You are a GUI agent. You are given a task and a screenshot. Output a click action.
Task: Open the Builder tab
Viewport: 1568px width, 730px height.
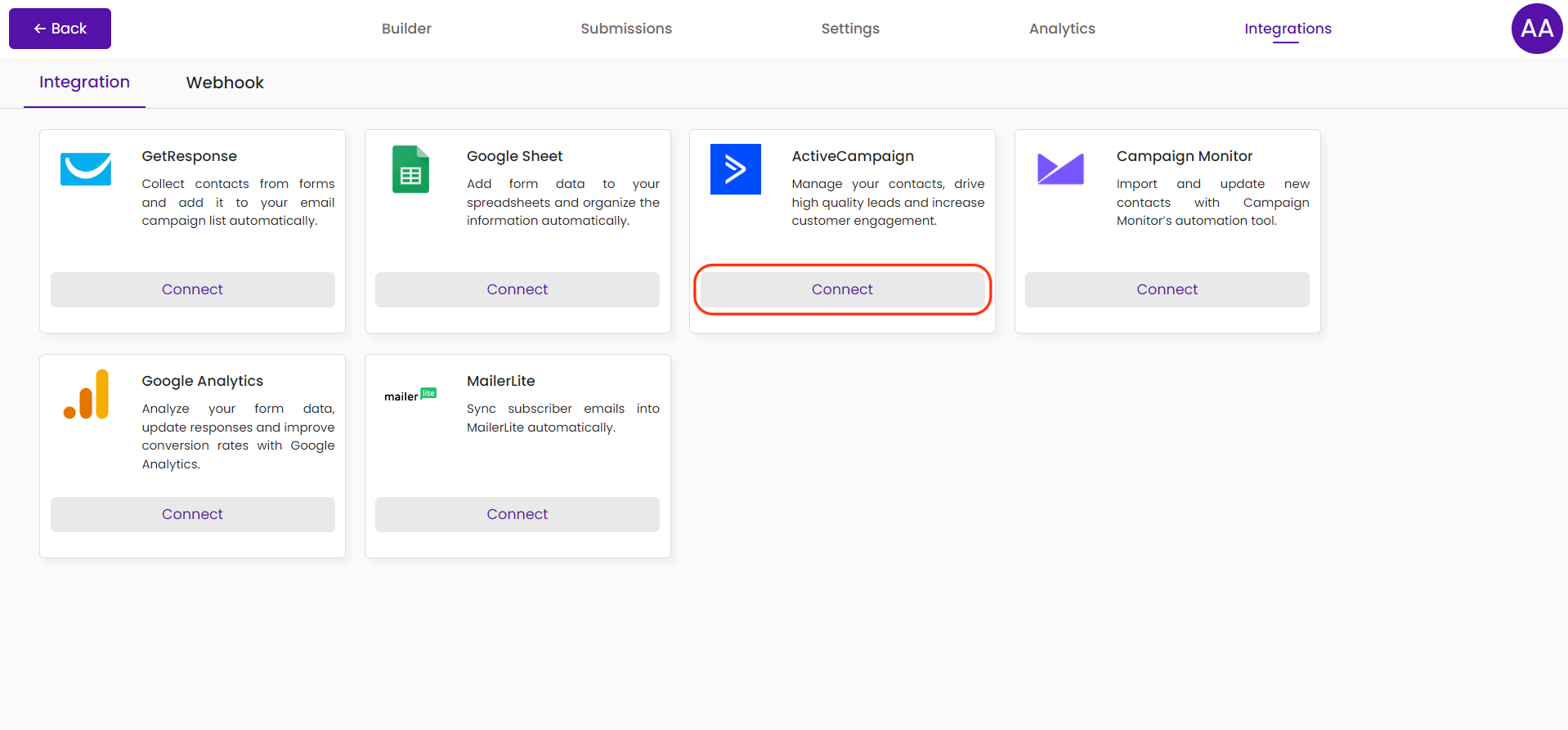406,29
